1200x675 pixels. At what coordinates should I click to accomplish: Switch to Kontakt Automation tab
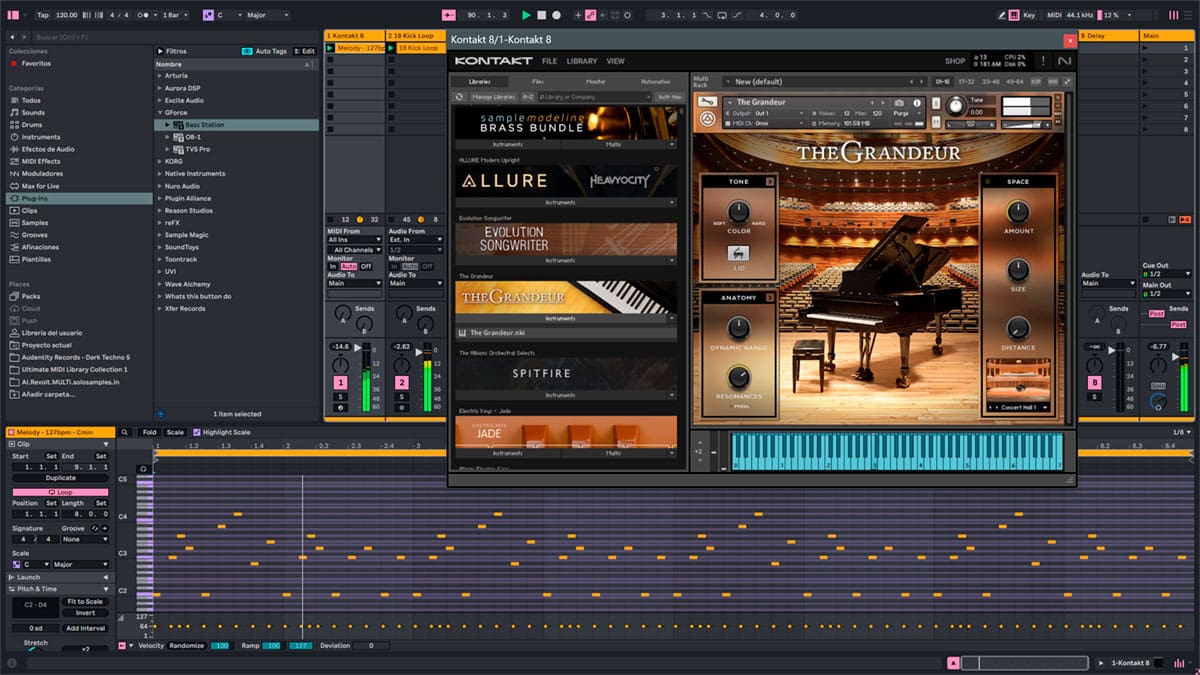(655, 81)
